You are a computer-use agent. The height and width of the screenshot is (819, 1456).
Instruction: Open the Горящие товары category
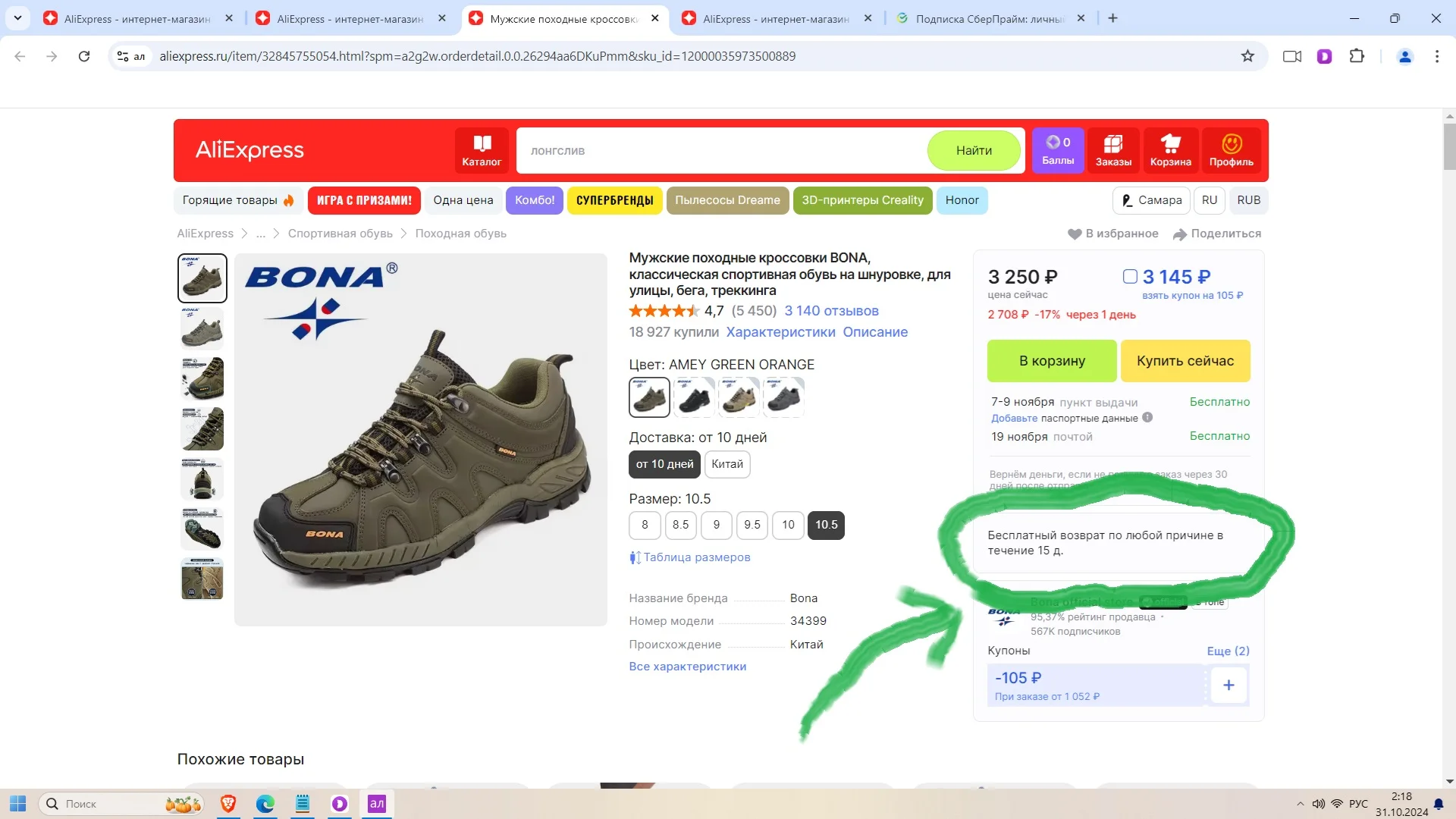coord(238,200)
